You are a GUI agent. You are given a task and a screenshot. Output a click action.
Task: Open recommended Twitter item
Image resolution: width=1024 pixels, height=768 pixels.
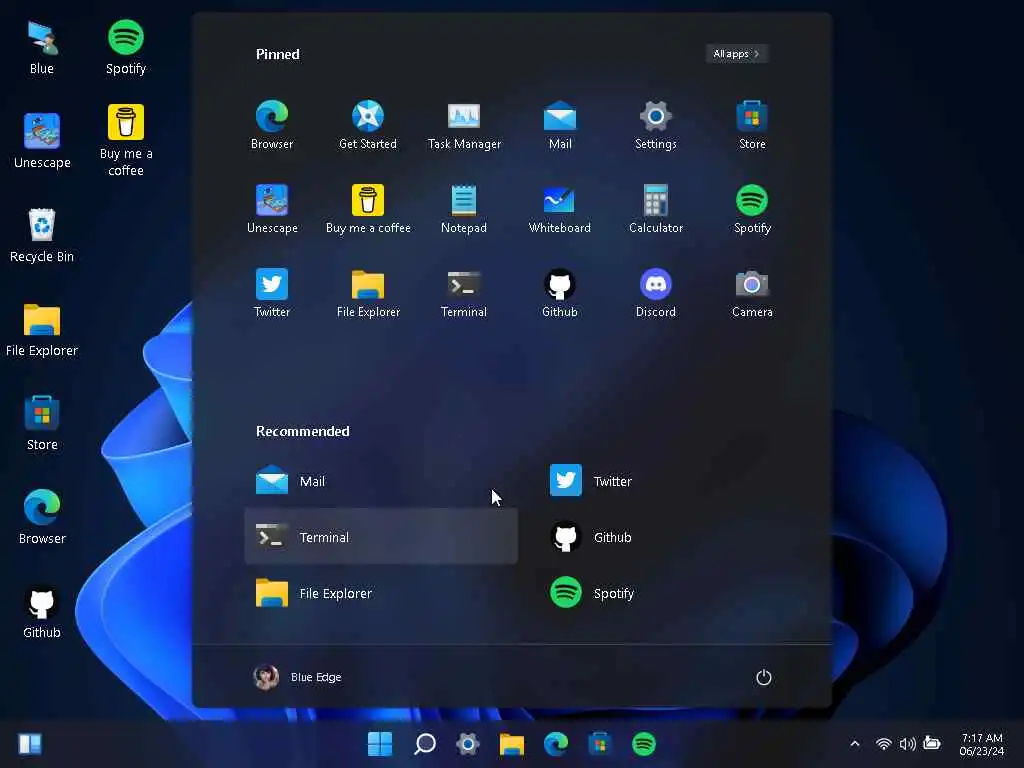click(673, 481)
